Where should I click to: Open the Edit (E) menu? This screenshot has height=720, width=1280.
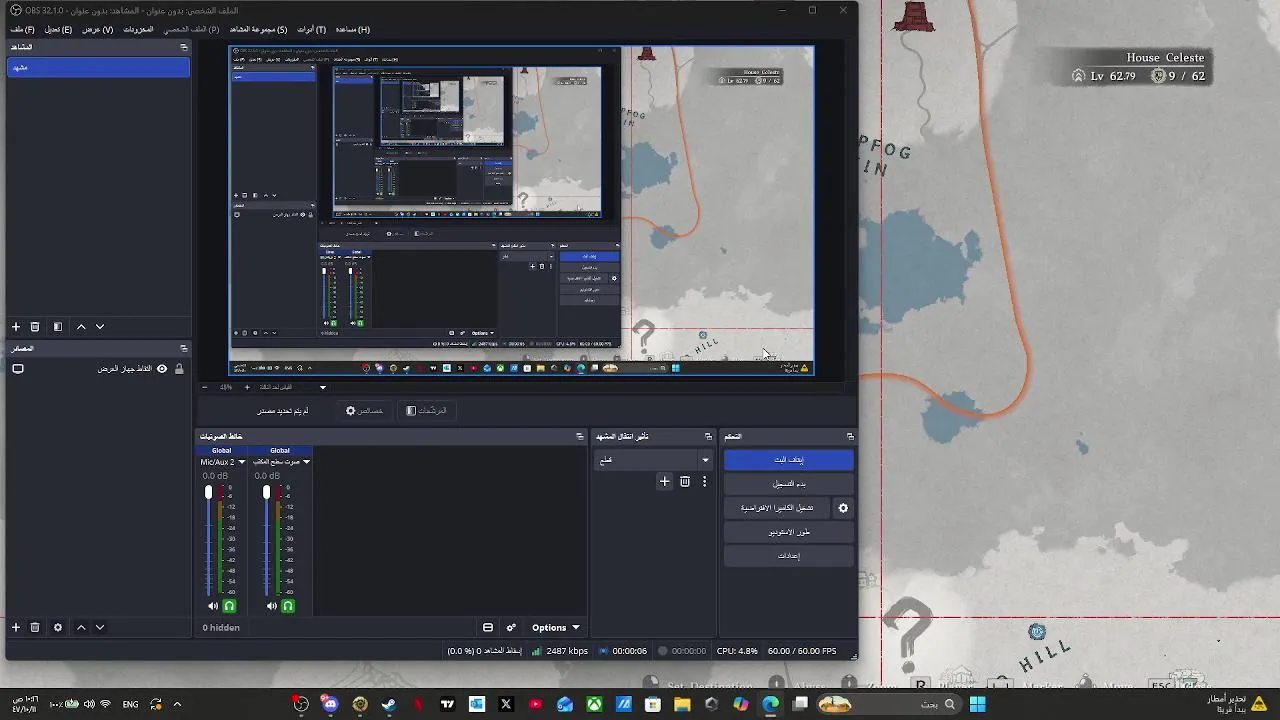(58, 30)
